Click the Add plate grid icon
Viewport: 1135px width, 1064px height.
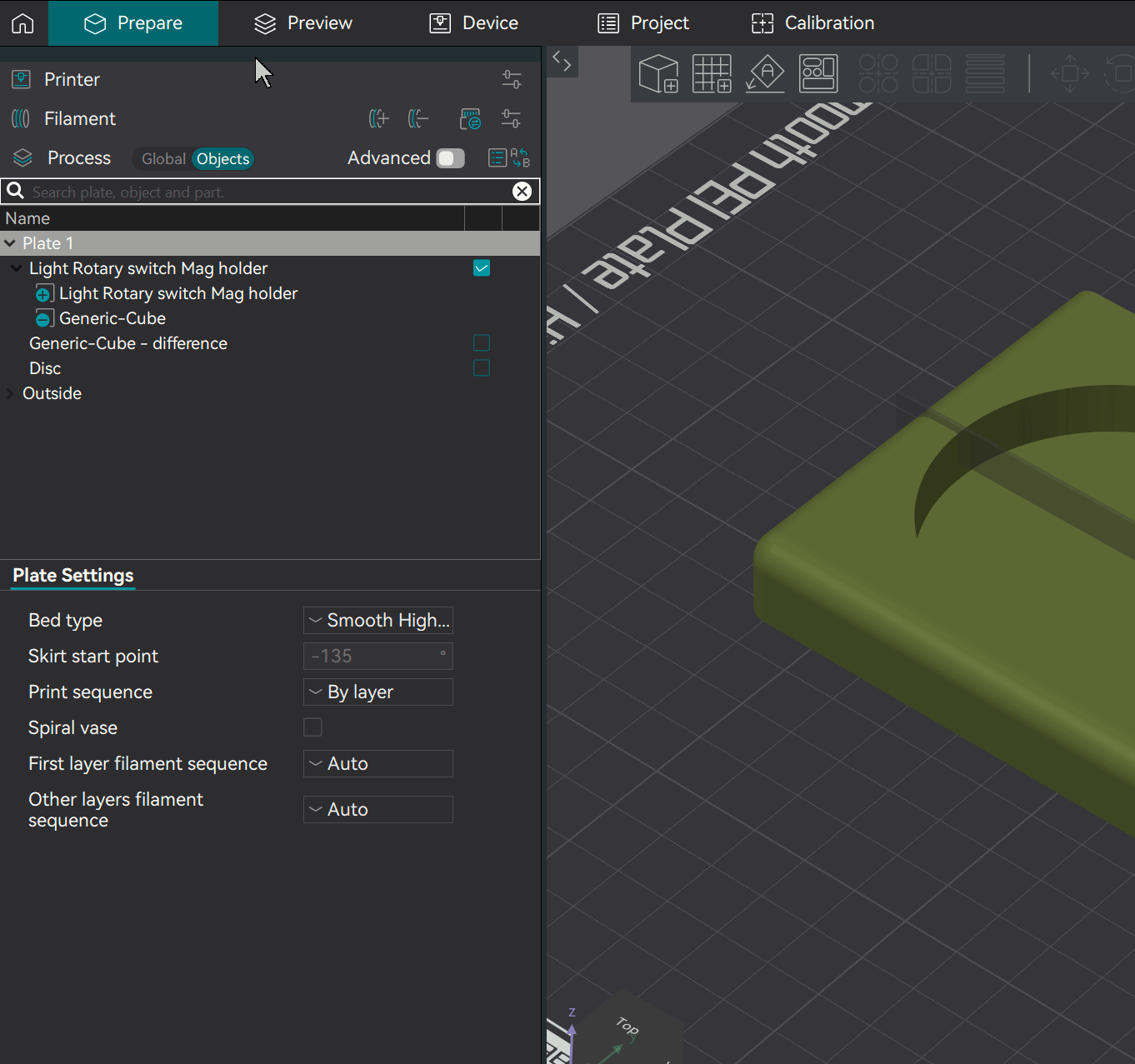pos(712,73)
